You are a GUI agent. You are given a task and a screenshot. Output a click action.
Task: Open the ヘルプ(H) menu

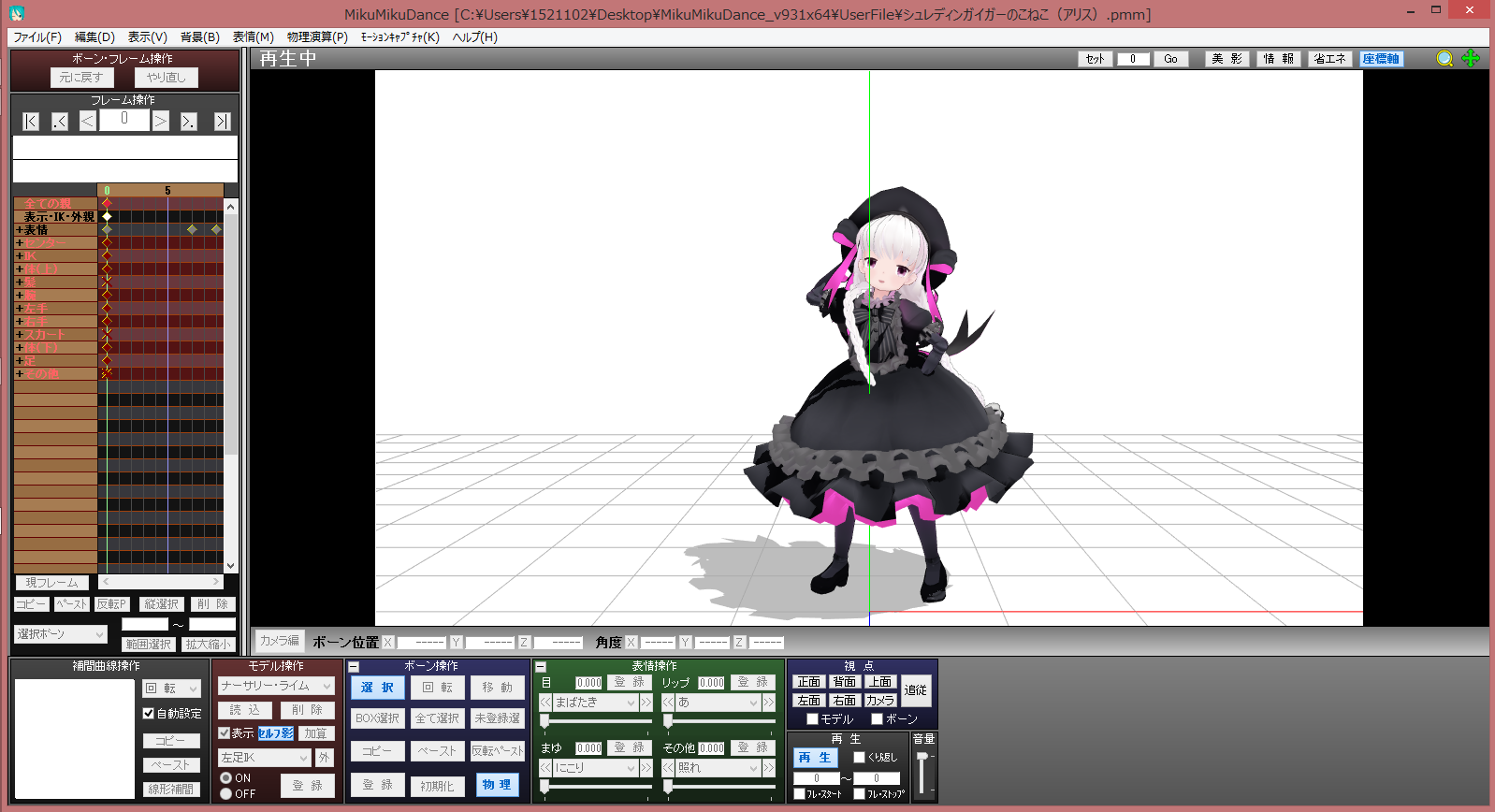475,37
